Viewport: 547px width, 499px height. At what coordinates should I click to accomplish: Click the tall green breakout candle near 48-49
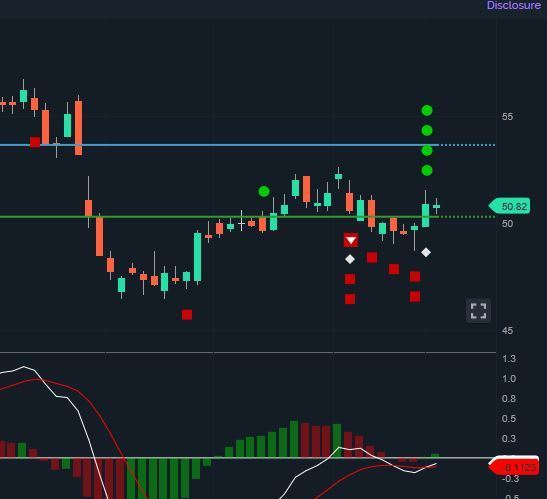[x=197, y=257]
